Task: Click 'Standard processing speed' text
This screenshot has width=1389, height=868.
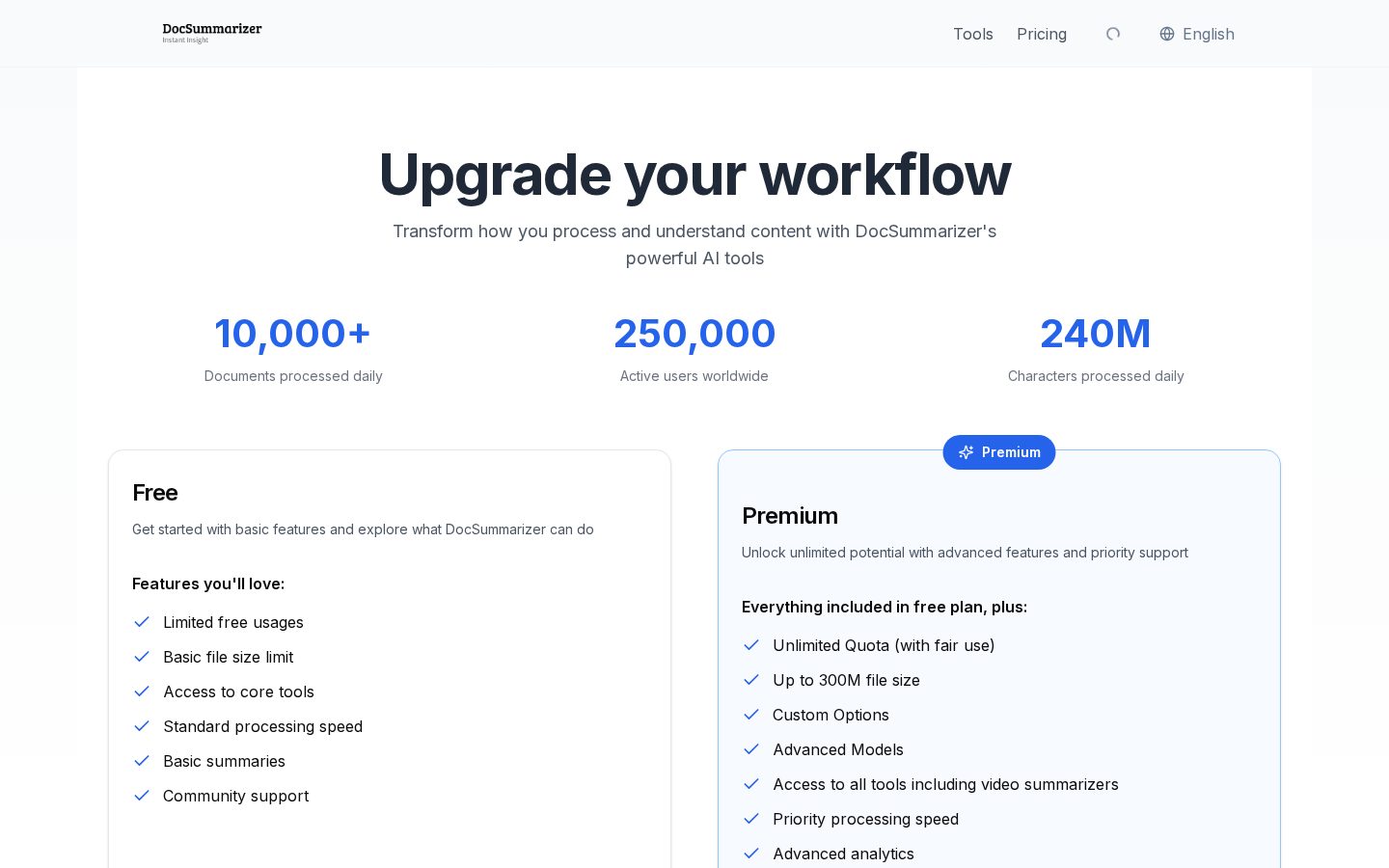Action: click(263, 726)
